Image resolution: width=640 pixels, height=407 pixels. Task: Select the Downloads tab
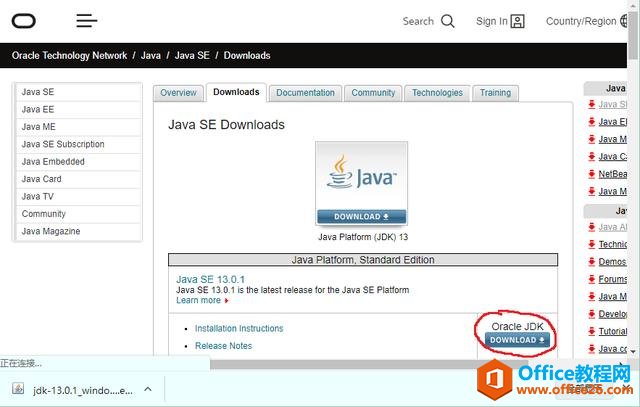tap(236, 92)
